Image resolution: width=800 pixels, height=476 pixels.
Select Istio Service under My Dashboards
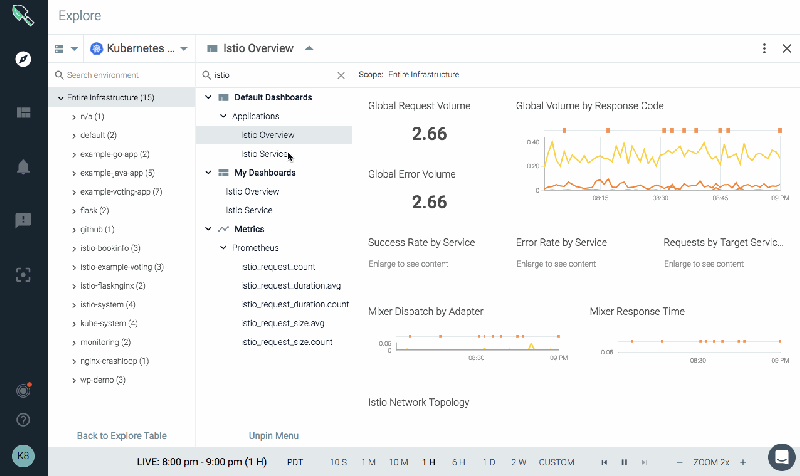(249, 210)
